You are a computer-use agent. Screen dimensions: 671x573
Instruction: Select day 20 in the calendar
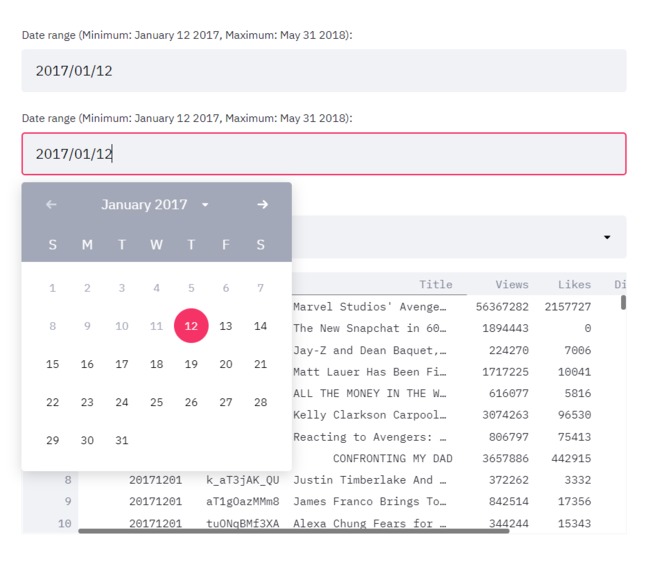tap(226, 364)
